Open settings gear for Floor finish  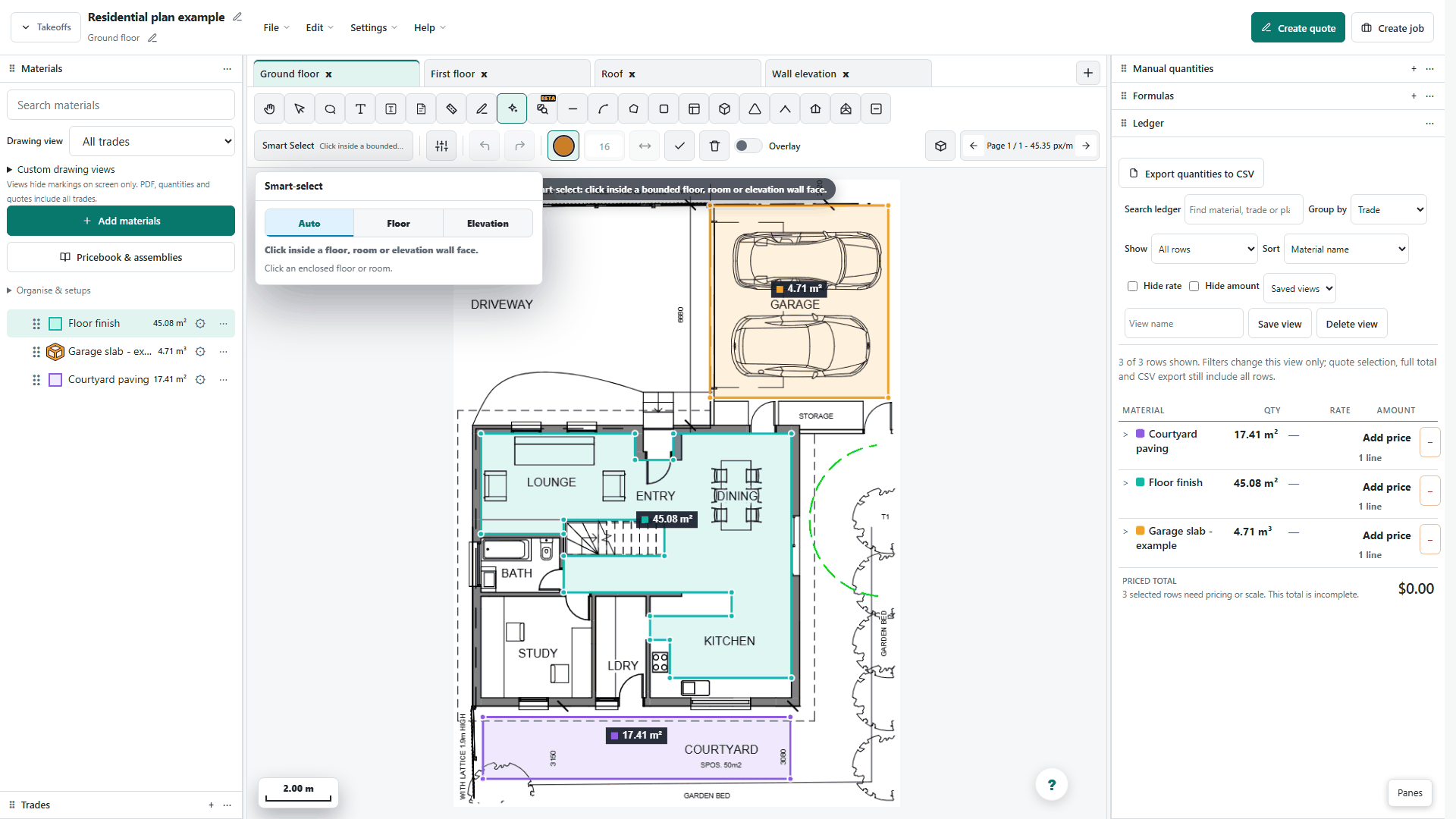[200, 324]
